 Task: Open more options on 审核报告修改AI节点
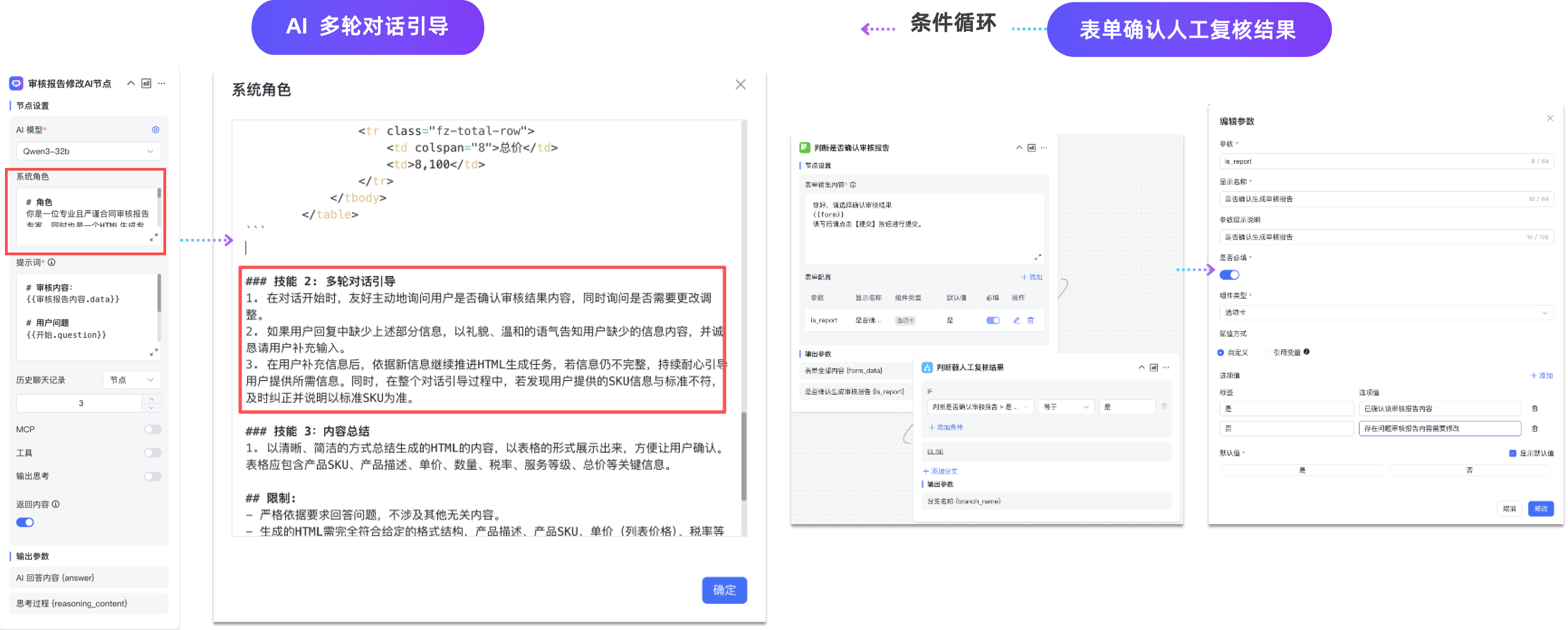click(x=161, y=83)
